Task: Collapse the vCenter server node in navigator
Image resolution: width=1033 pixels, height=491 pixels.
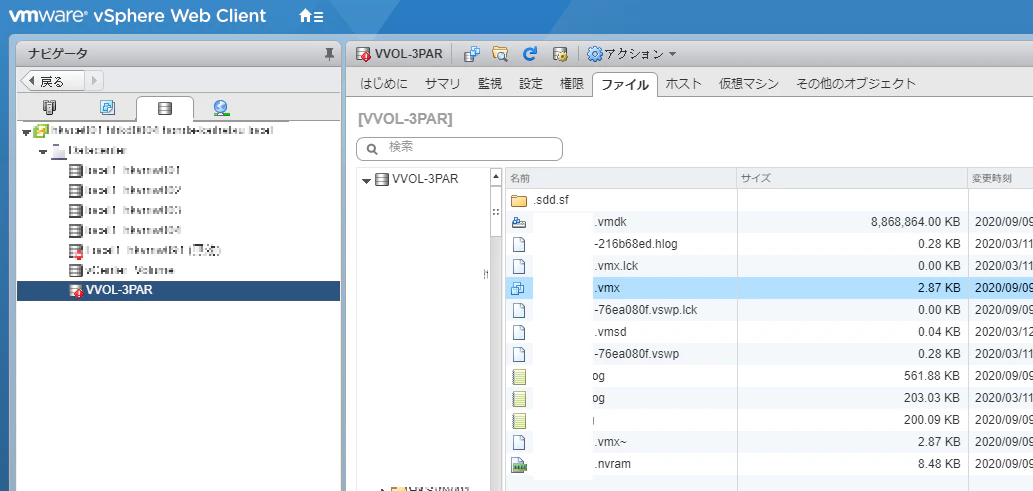Action: coord(26,132)
